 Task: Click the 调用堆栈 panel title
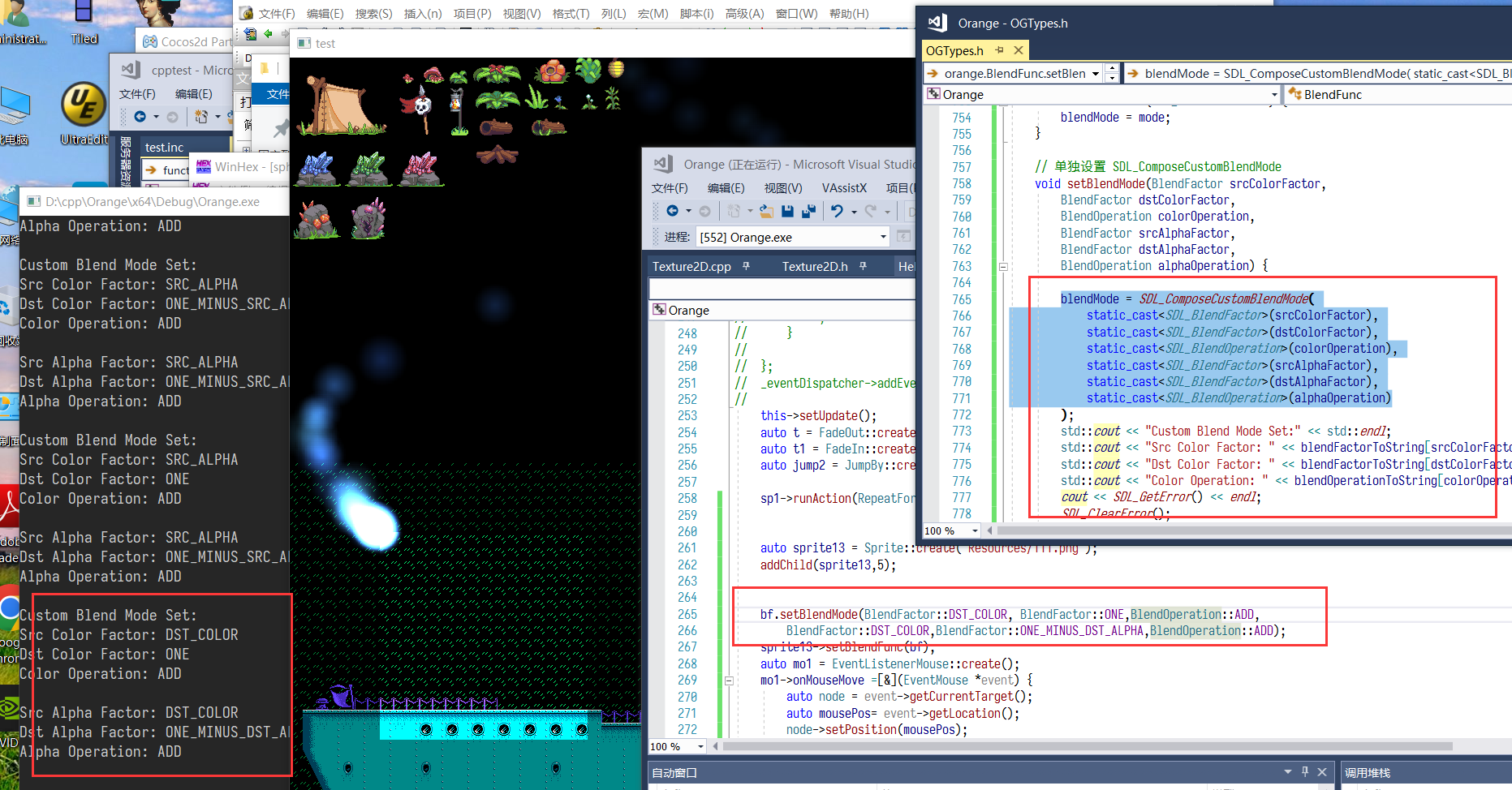point(1367,772)
